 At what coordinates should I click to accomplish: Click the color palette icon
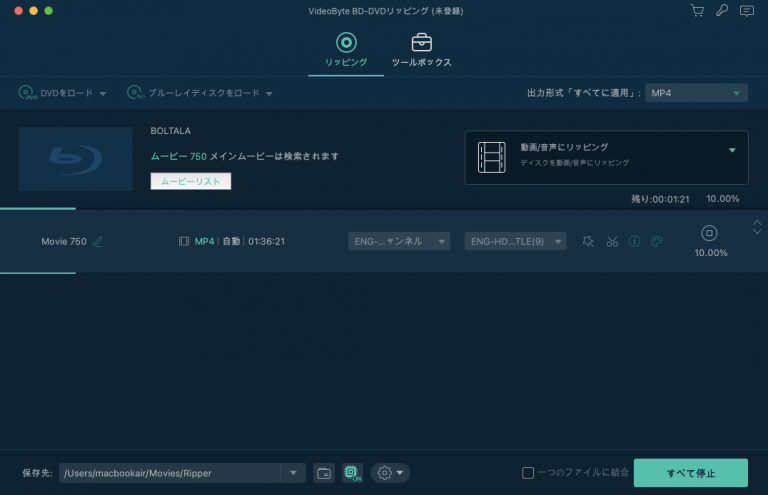pos(657,241)
